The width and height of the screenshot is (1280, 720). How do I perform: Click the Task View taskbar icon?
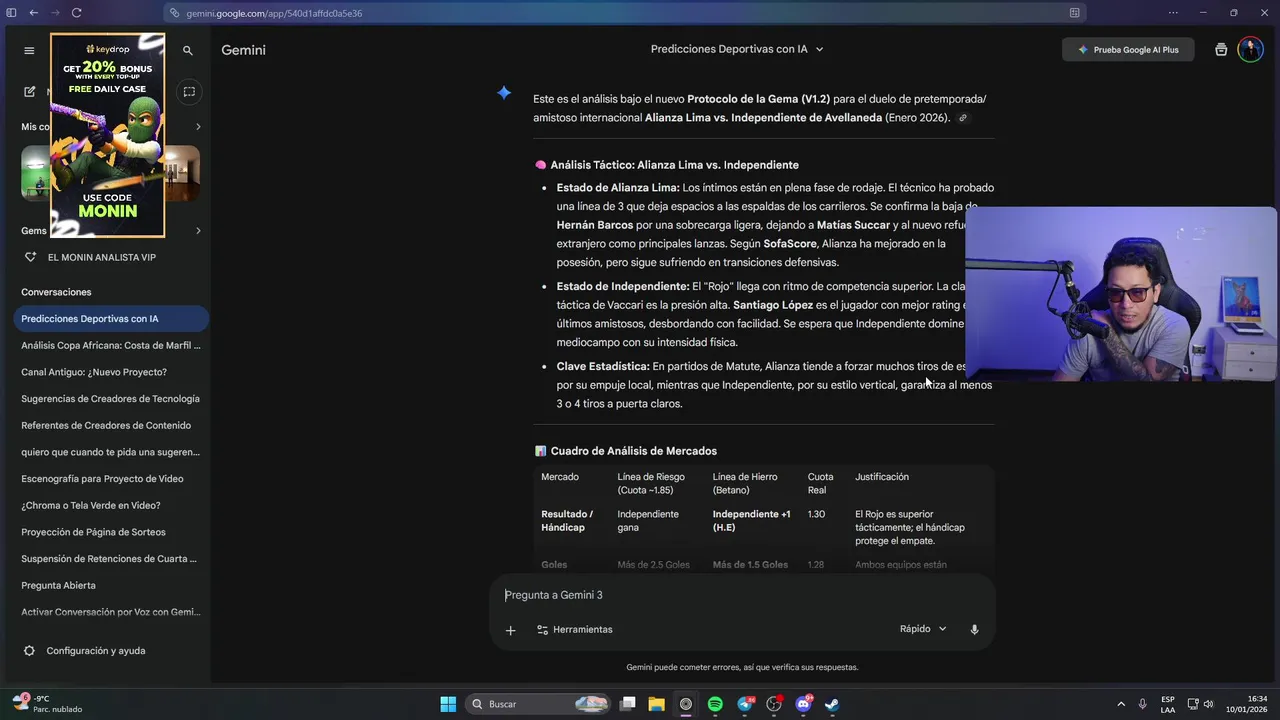628,704
